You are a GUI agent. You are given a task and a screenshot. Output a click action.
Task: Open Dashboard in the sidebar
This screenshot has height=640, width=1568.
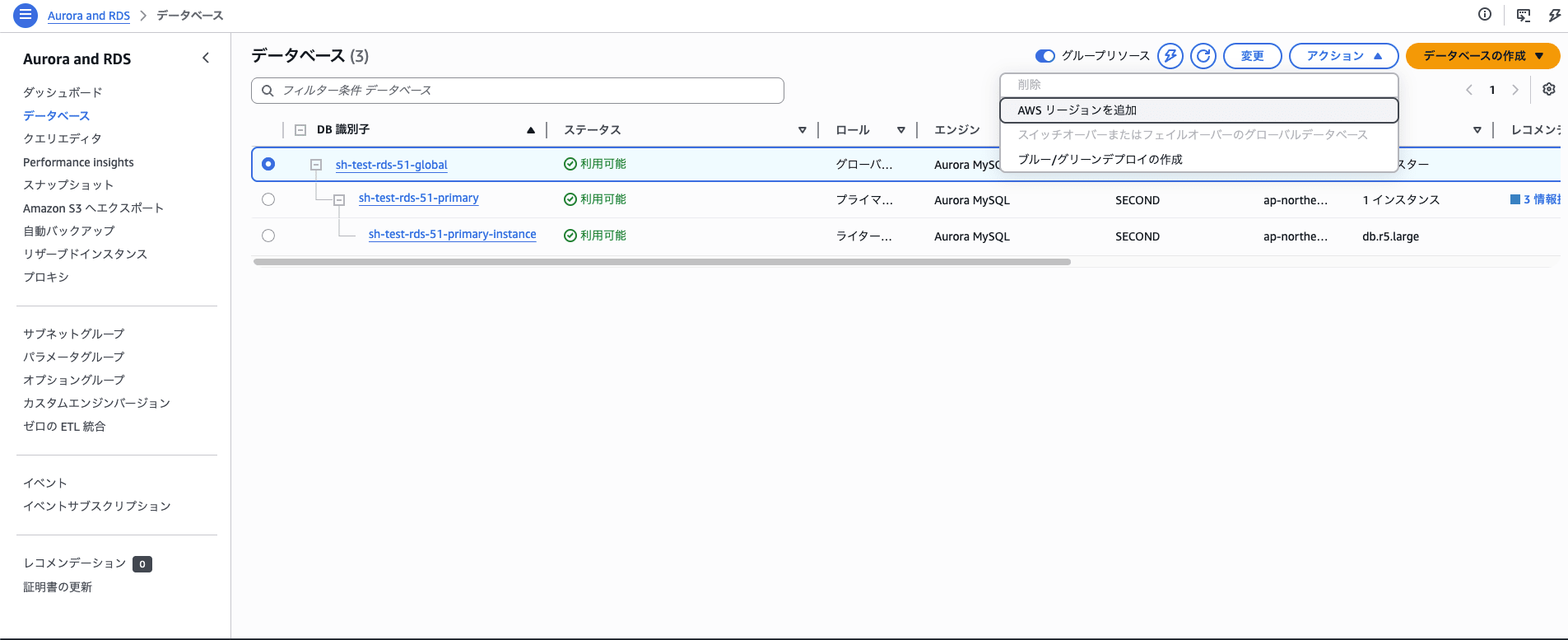tap(63, 92)
